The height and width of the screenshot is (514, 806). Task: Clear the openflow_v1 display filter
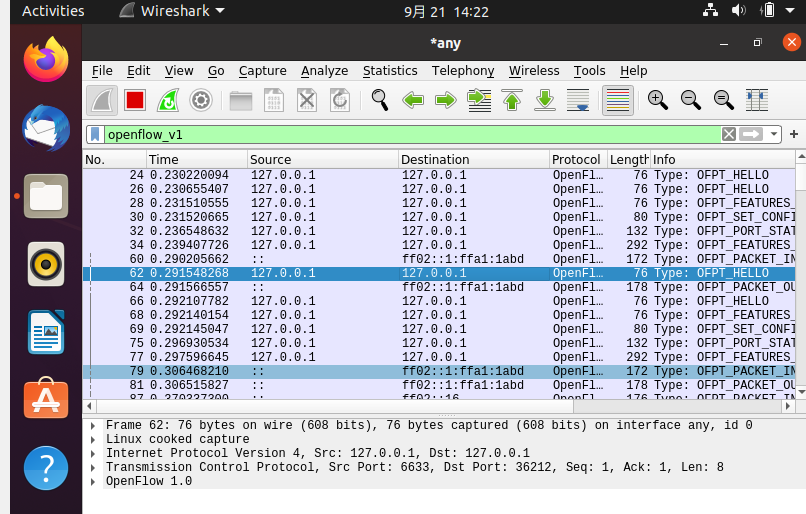tap(729, 135)
